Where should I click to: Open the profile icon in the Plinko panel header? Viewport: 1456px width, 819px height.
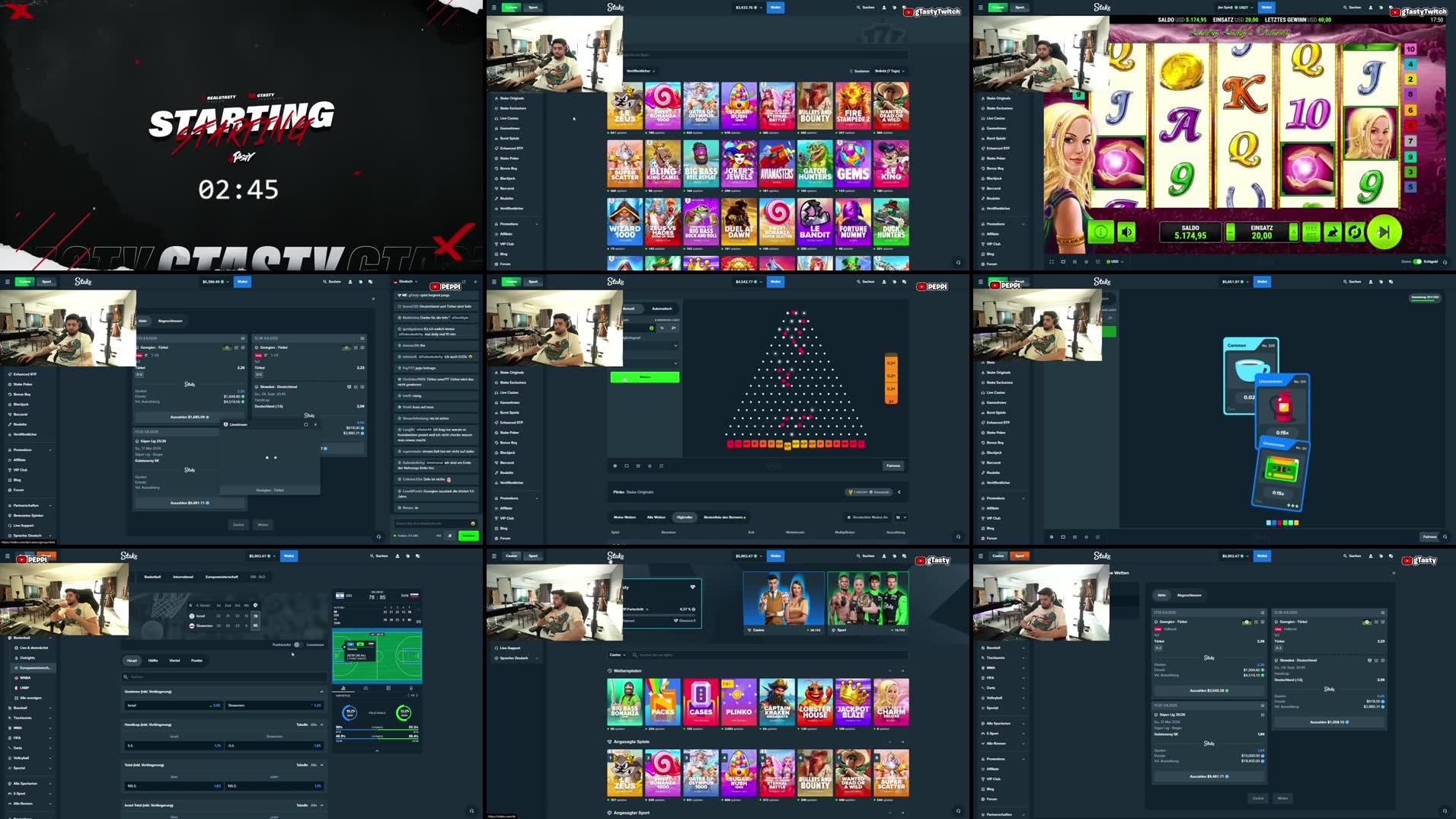883,282
